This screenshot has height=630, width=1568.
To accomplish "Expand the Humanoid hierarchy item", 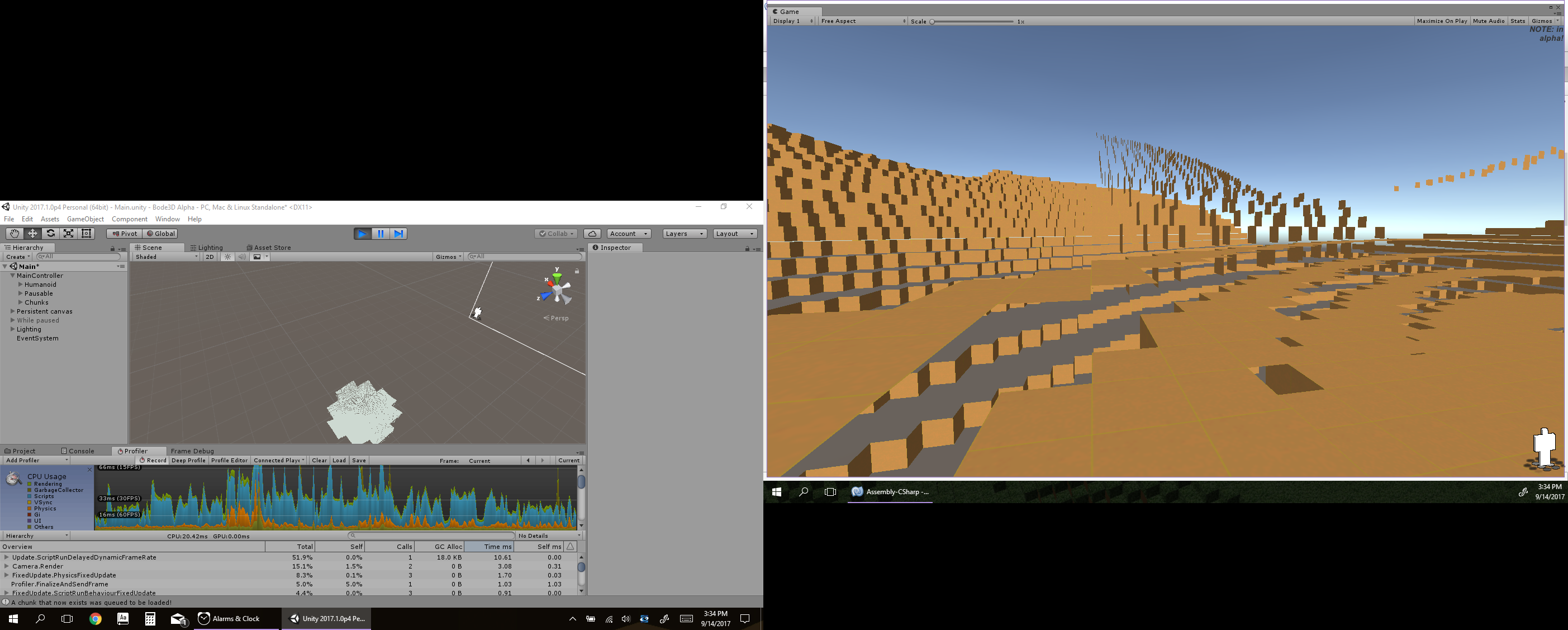I will coord(20,285).
